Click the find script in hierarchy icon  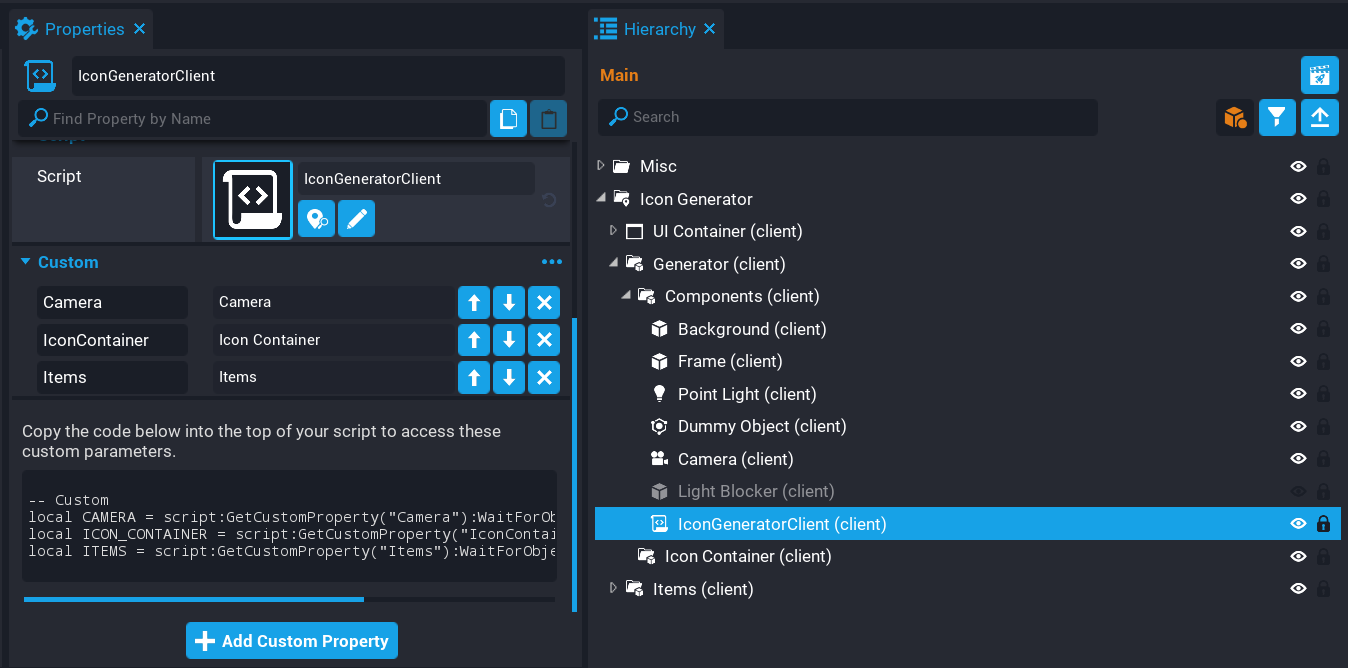316,219
